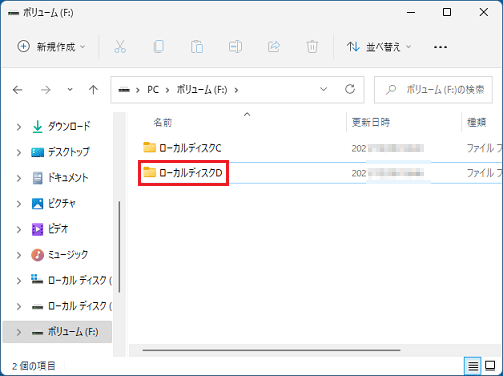Click the type cell of ローカルディスクC row
The width and height of the screenshot is (503, 376).
click(484, 148)
